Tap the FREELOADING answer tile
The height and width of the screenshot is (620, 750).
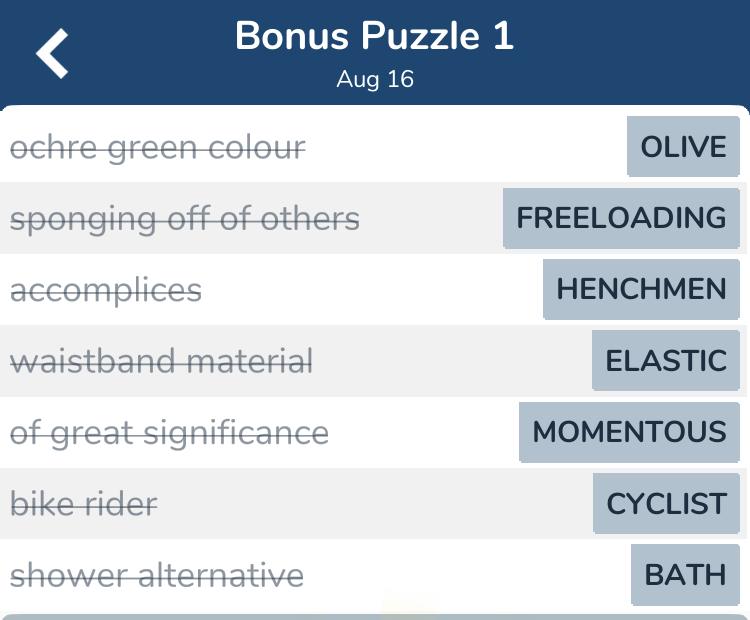pos(621,218)
